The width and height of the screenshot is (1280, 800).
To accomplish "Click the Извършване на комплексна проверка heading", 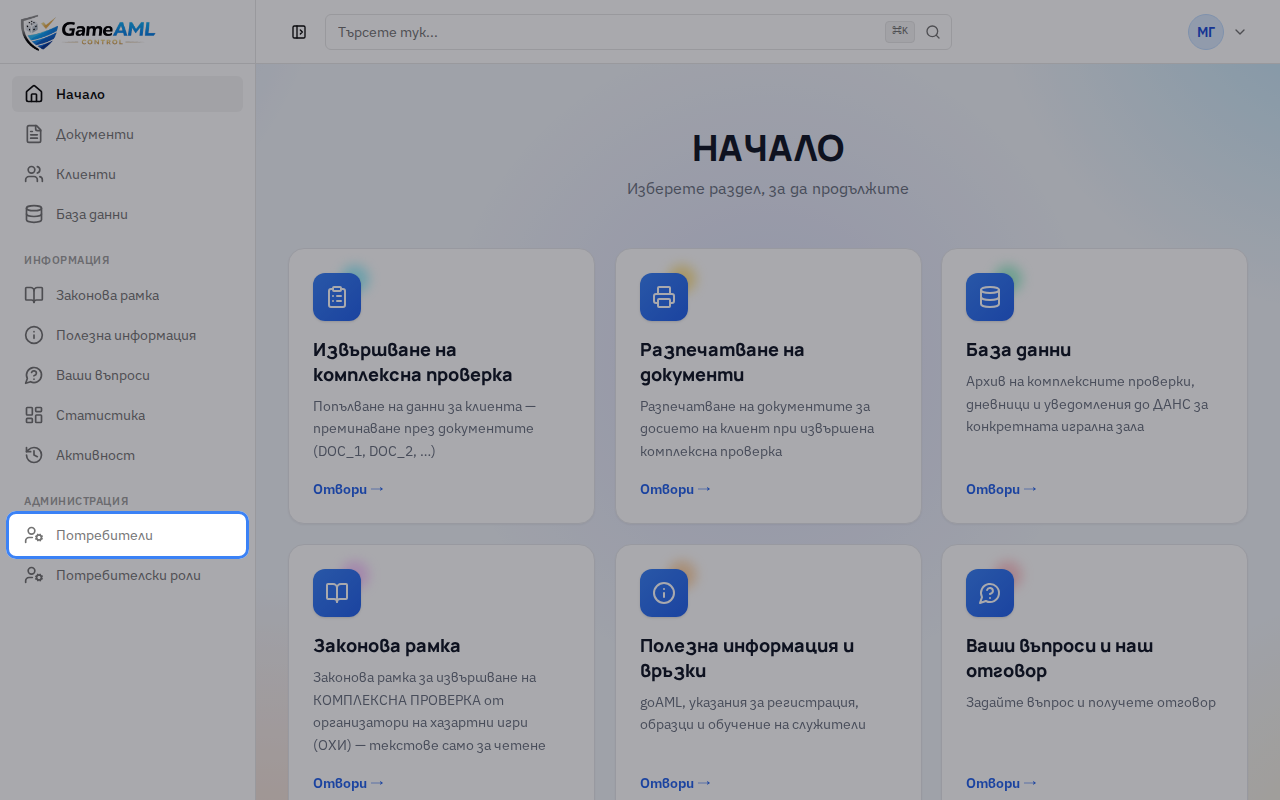I will (x=413, y=362).
